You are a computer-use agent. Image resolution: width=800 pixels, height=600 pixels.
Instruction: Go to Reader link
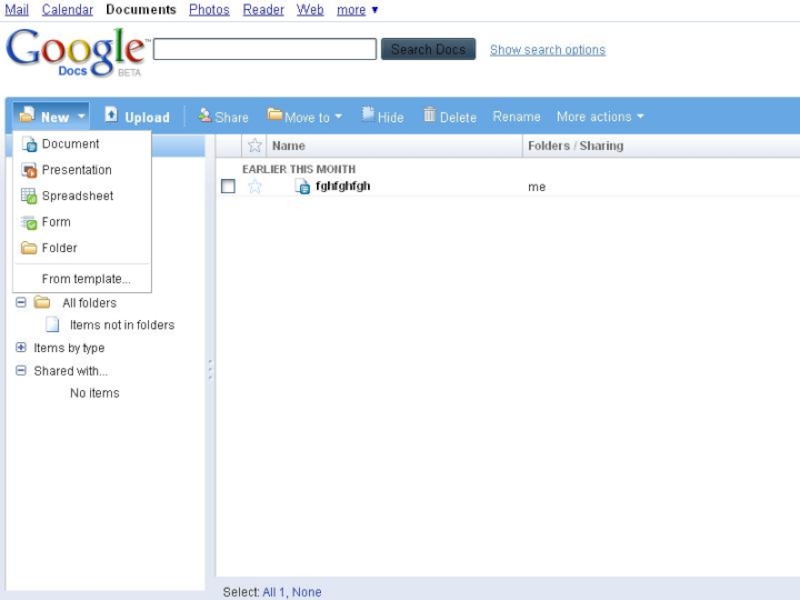(x=263, y=9)
